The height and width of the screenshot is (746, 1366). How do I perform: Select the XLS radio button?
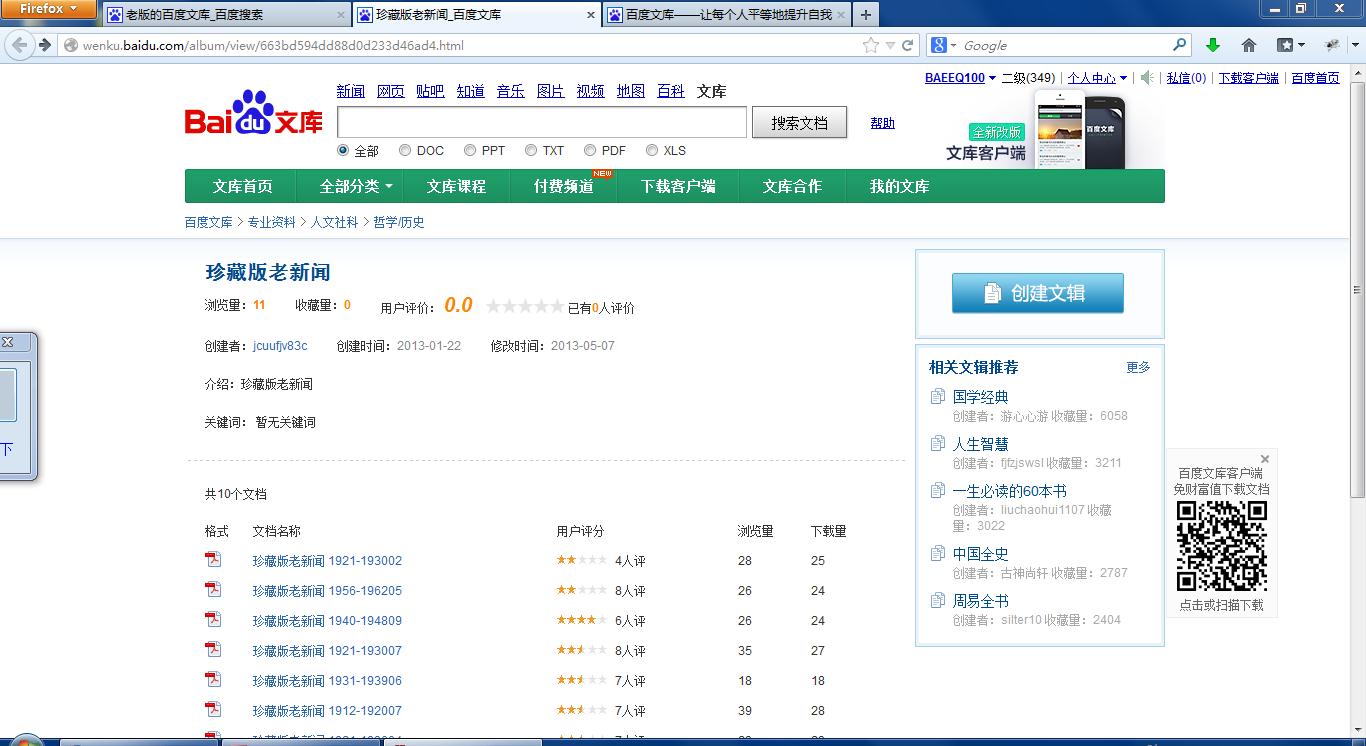tap(652, 150)
